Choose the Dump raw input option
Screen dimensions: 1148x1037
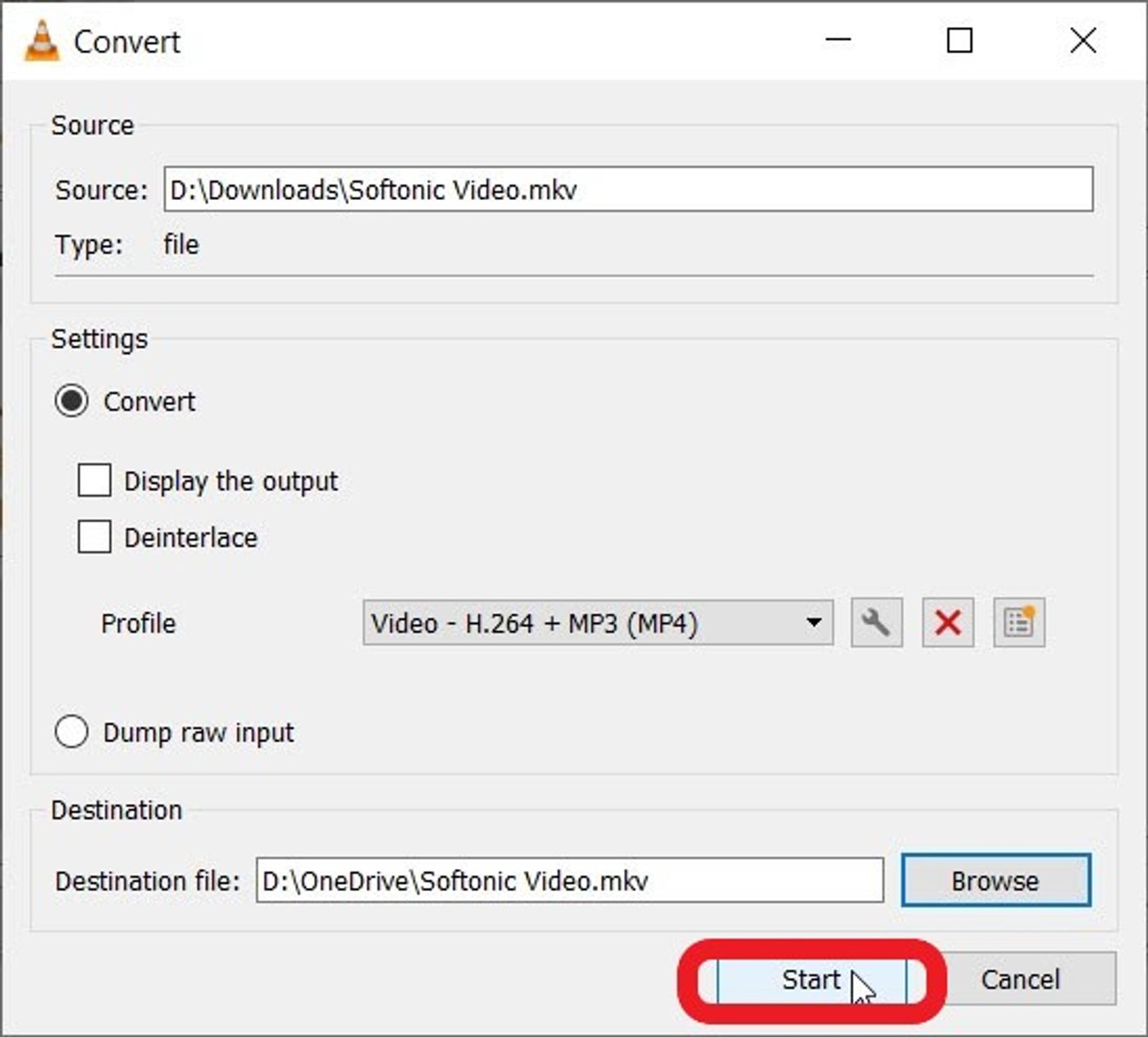tap(71, 732)
